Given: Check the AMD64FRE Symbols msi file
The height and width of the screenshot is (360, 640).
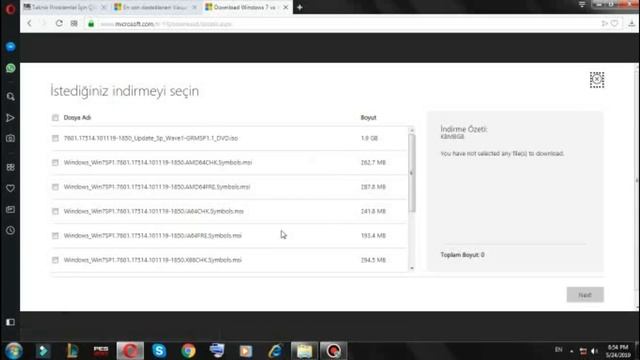Looking at the screenshot, I should point(55,187).
